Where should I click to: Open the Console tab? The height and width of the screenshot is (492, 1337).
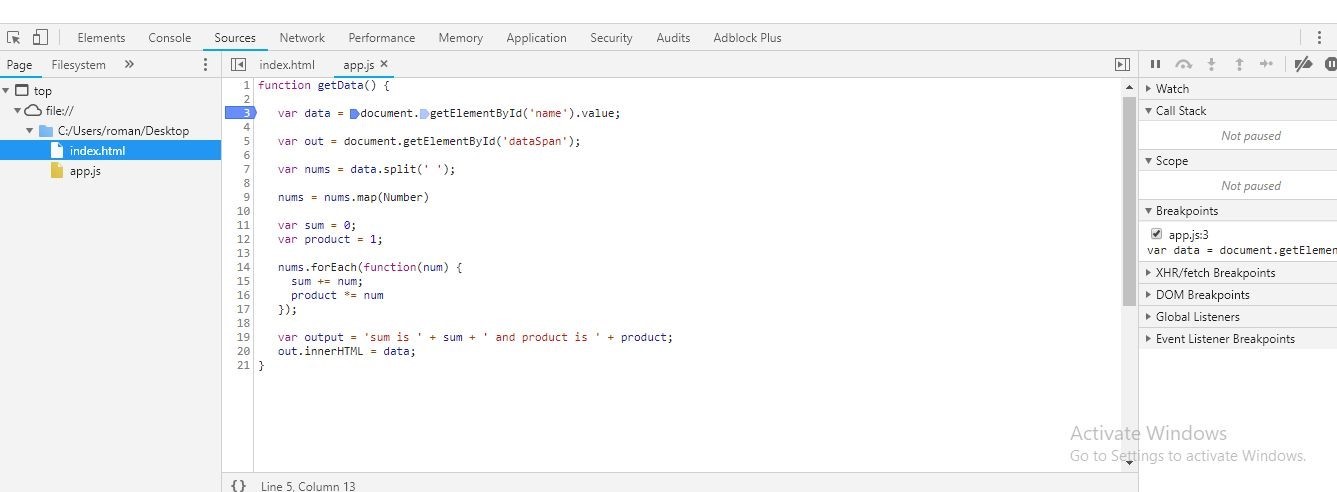tap(169, 38)
